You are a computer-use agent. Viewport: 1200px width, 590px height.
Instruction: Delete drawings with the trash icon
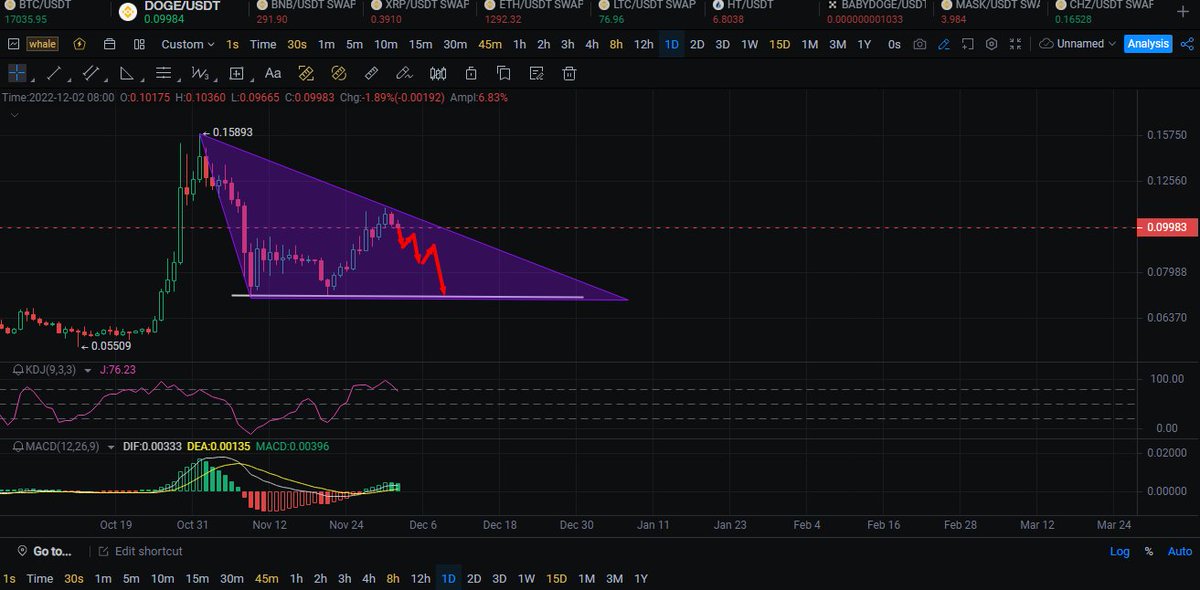tap(569, 73)
